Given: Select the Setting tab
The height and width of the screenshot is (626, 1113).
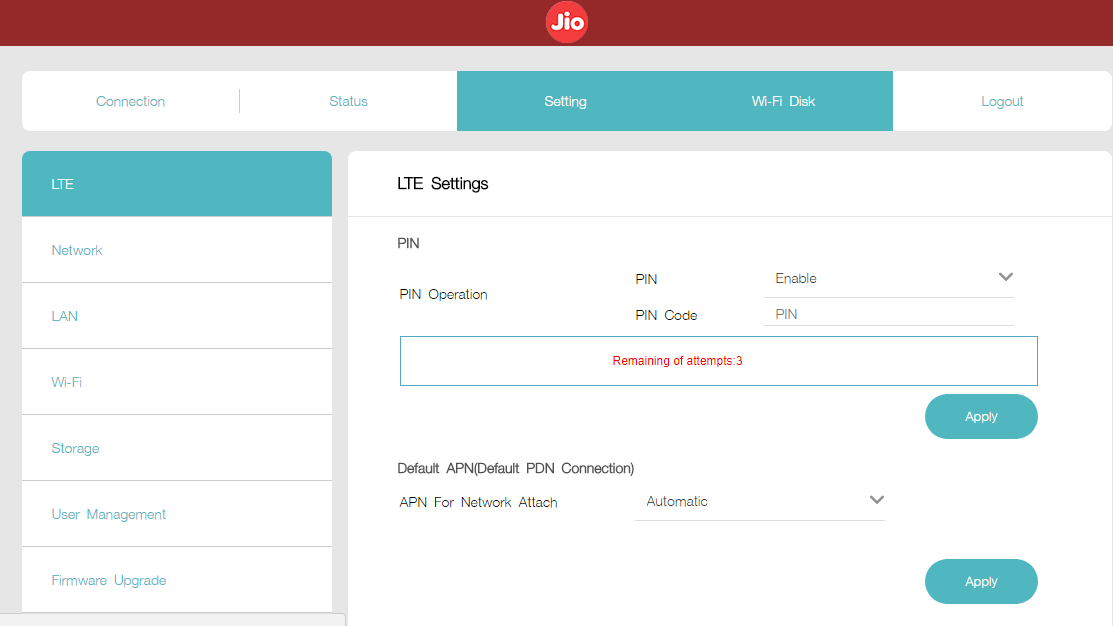Looking at the screenshot, I should (x=566, y=101).
